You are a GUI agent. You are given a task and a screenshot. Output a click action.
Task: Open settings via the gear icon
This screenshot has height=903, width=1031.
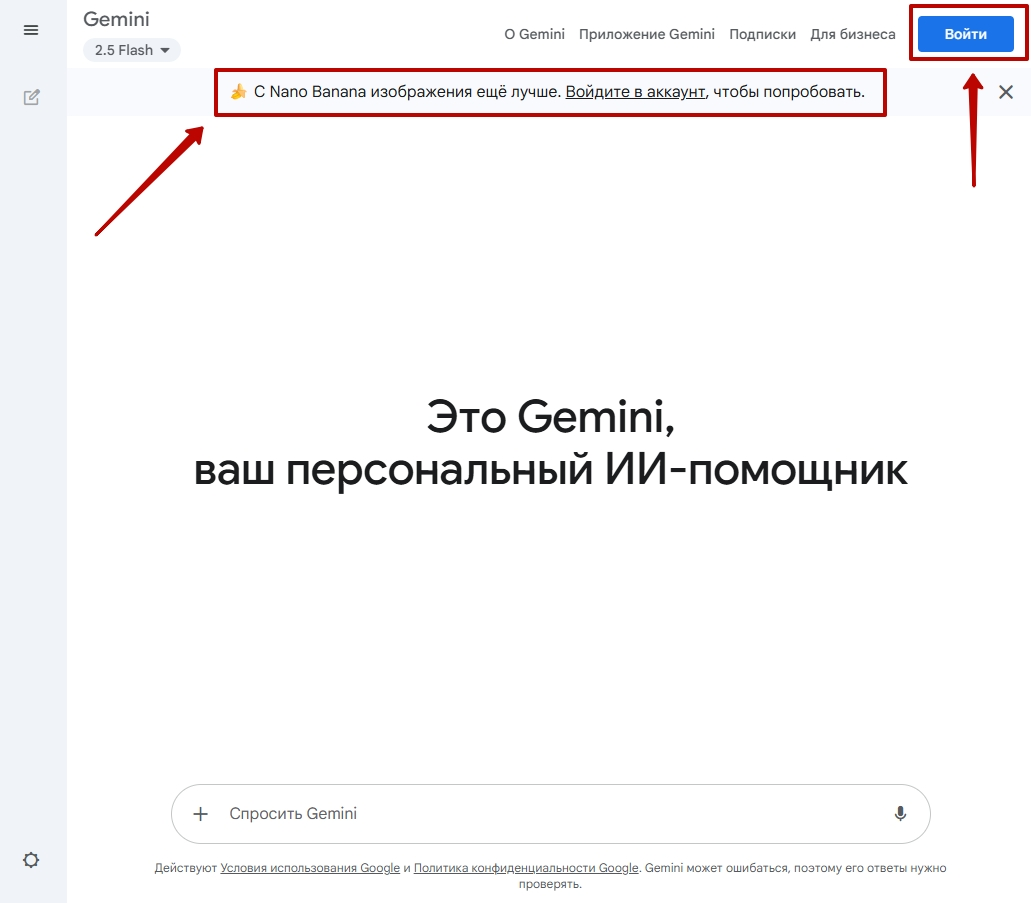(31, 860)
